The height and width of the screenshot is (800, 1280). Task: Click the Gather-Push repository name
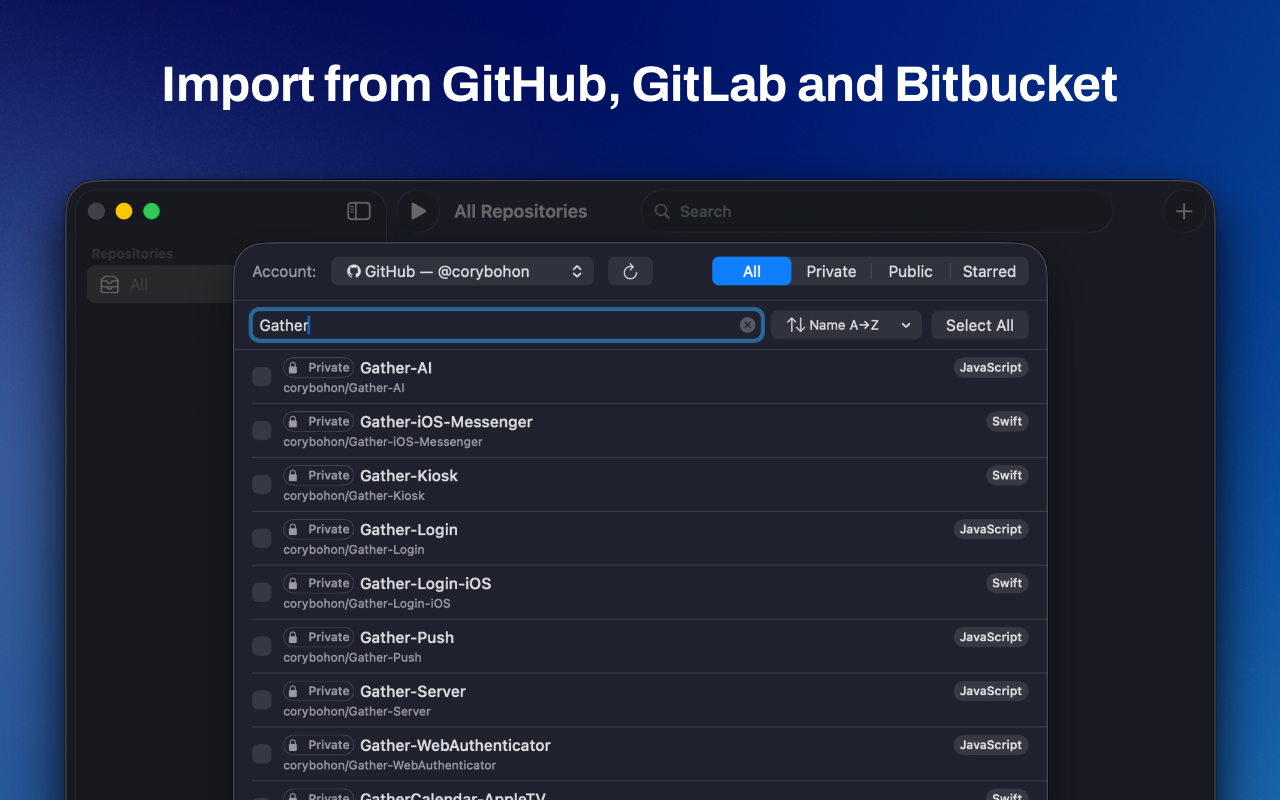pos(407,638)
